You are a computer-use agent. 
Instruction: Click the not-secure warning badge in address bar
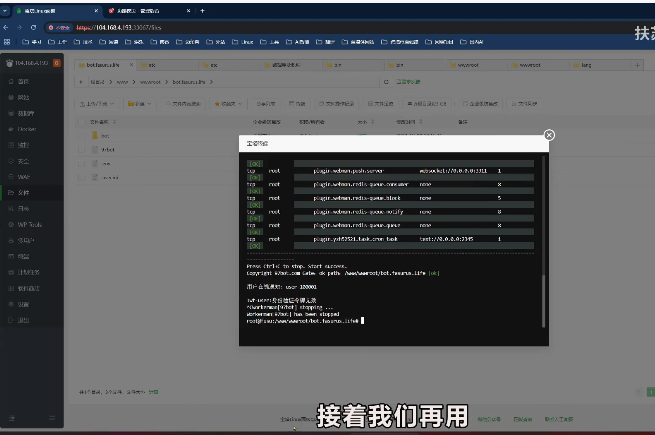tap(59, 28)
